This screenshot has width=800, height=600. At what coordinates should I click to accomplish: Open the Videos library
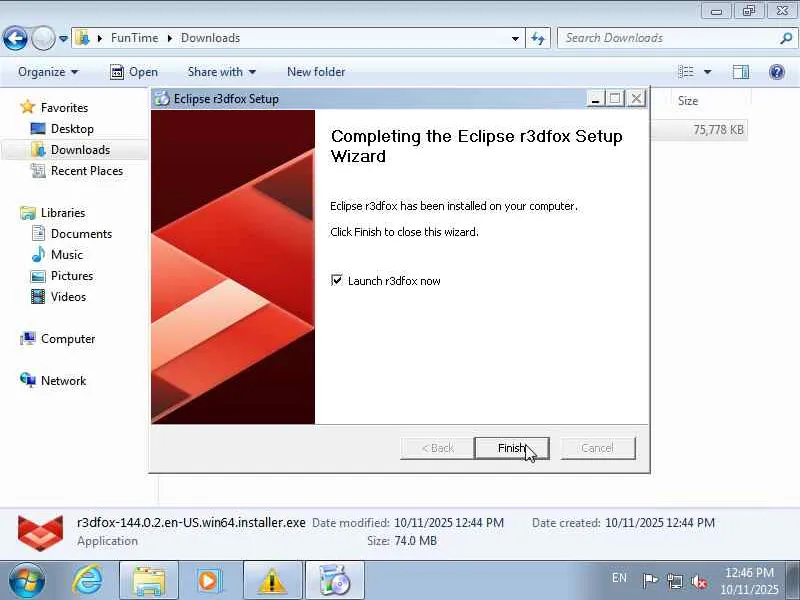68,296
